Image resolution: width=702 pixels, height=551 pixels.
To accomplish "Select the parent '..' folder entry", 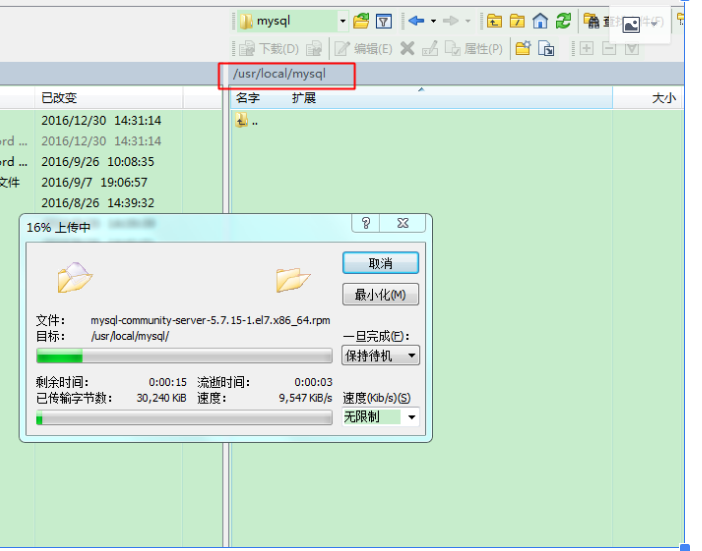I will 247,121.
